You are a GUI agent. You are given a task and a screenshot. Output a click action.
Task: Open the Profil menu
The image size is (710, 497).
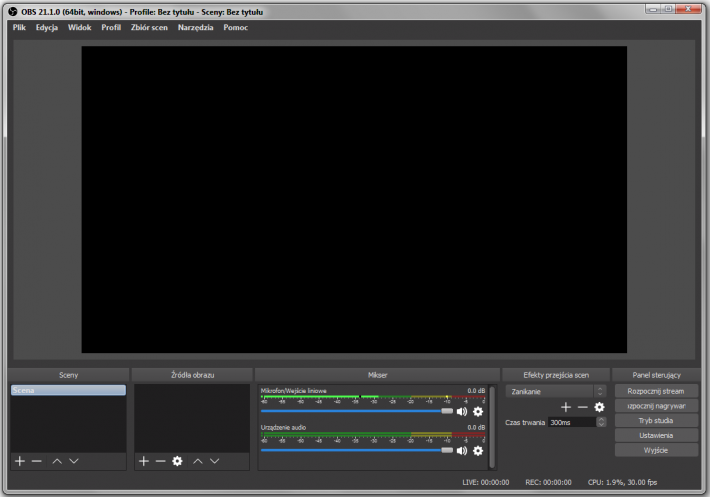111,27
